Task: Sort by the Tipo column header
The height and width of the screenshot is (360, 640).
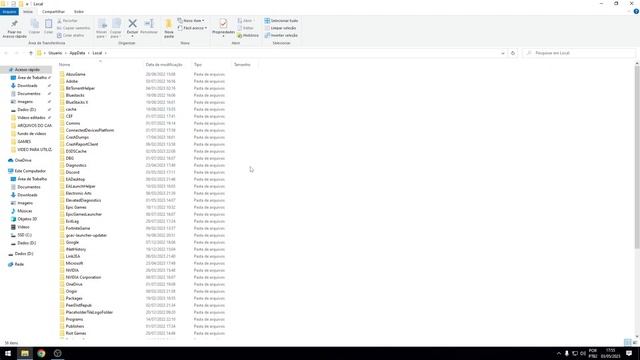Action: click(198, 64)
